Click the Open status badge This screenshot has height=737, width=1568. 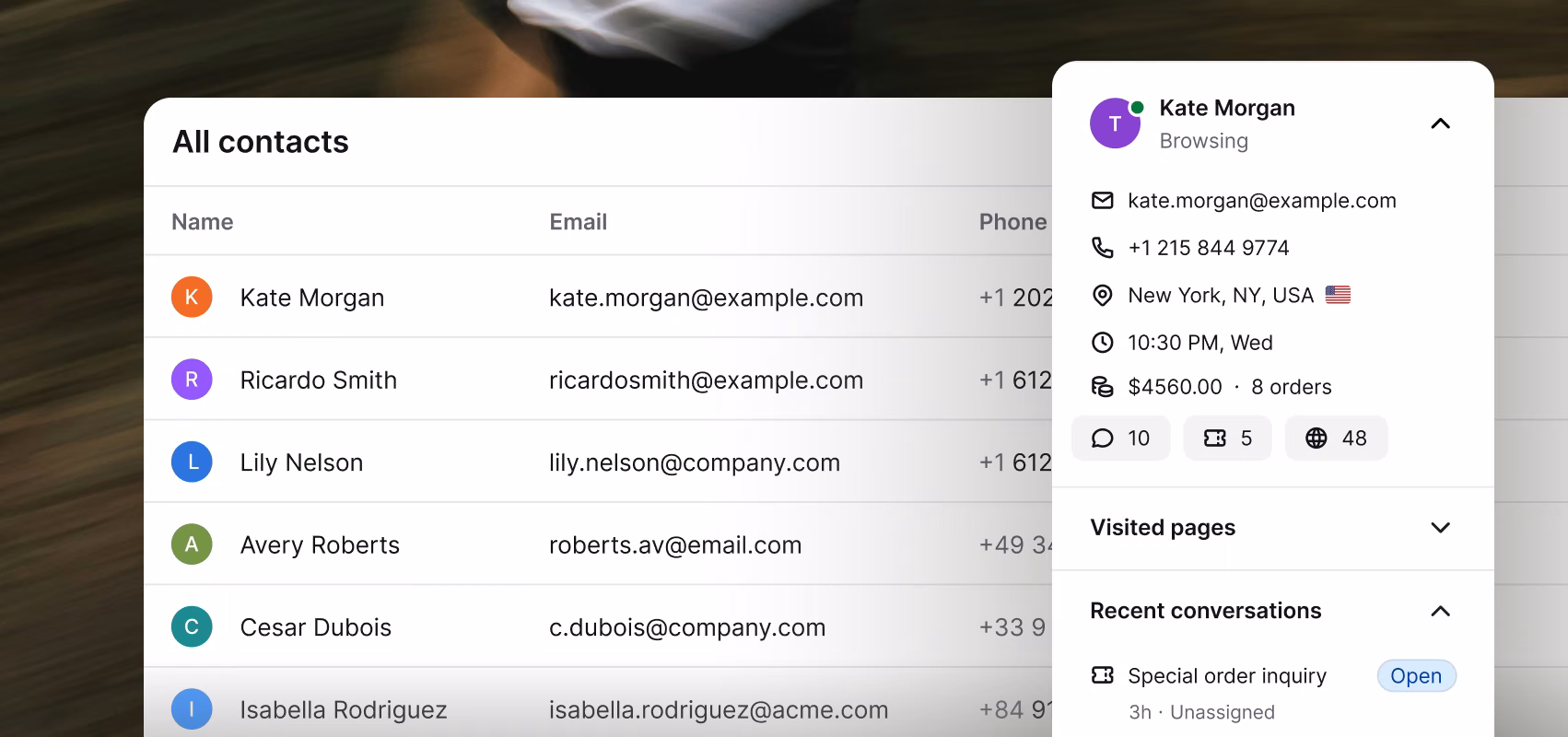click(x=1416, y=675)
